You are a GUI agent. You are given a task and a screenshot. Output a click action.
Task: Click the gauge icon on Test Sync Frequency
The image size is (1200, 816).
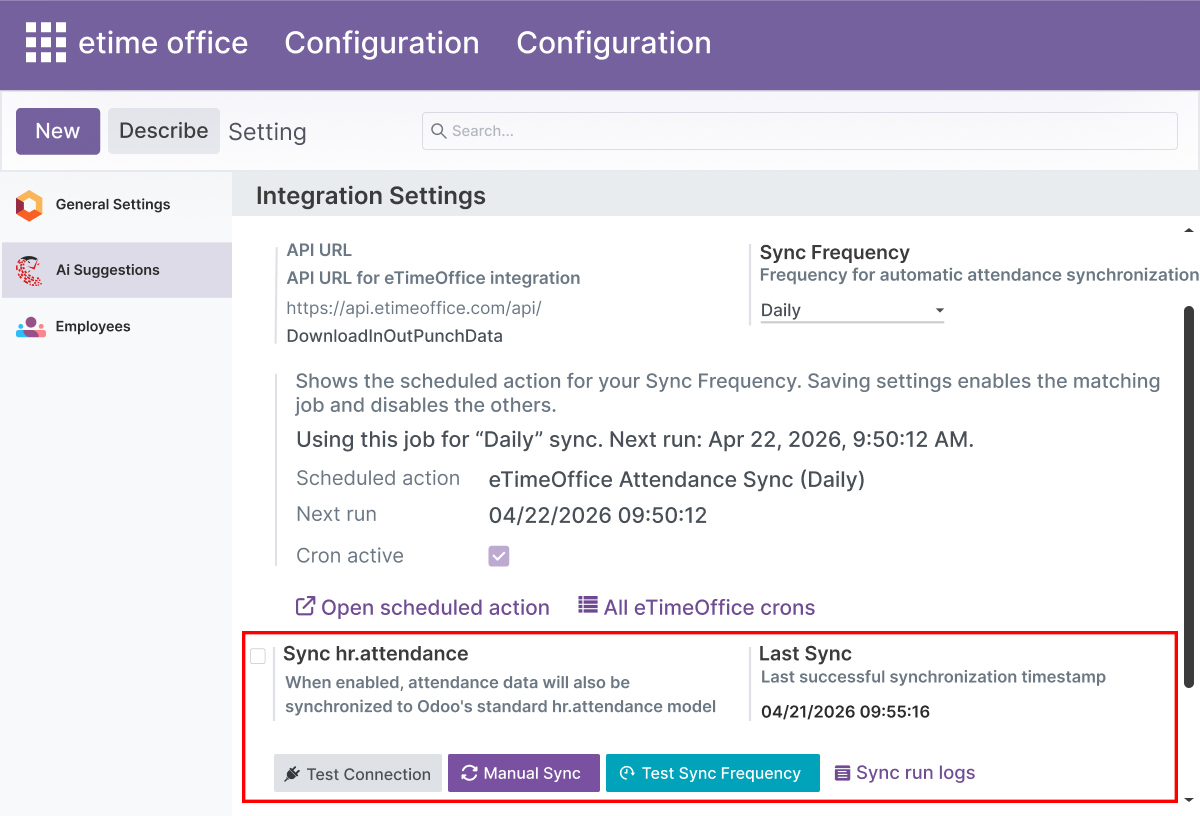(627, 773)
